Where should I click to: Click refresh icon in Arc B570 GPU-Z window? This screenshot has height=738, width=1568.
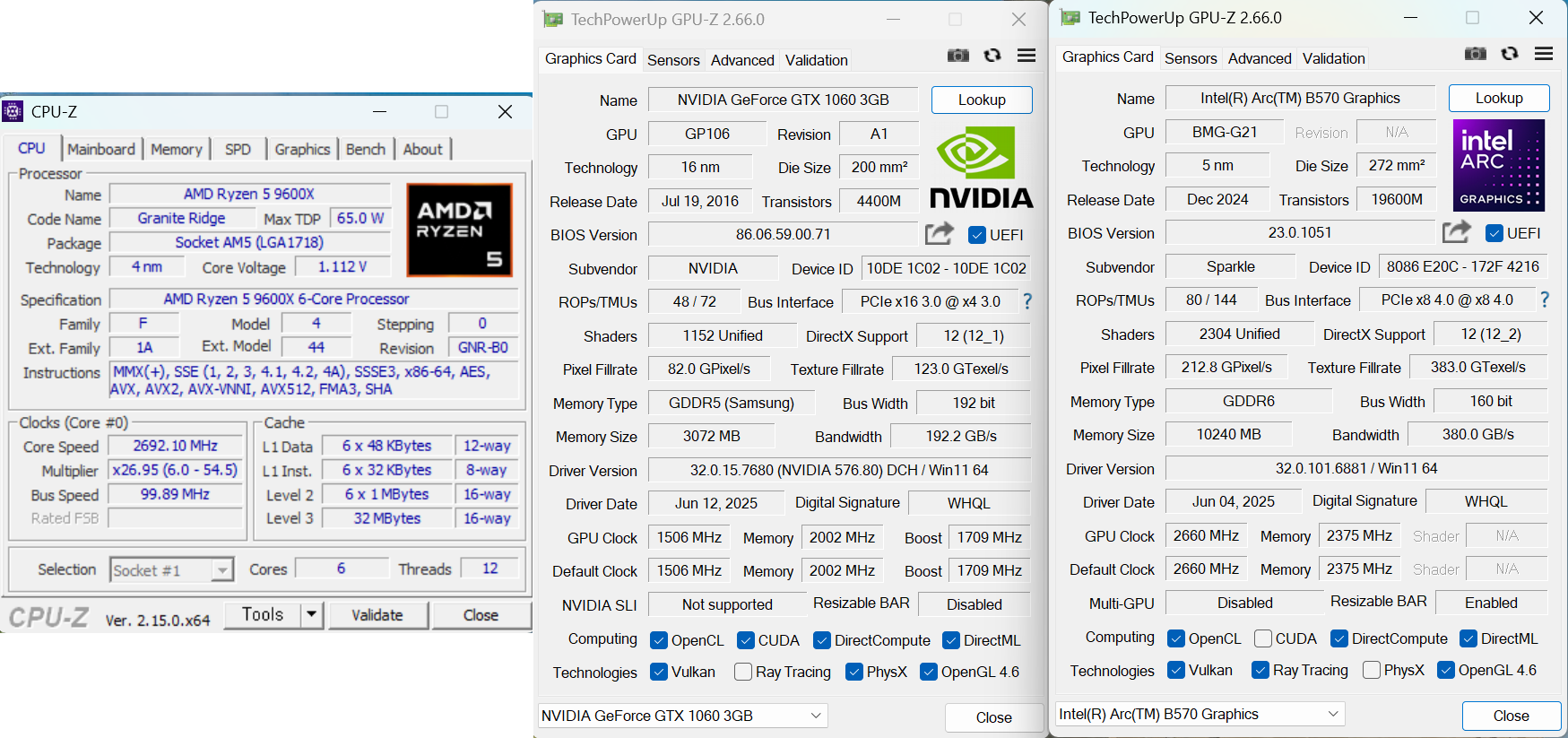click(1510, 54)
